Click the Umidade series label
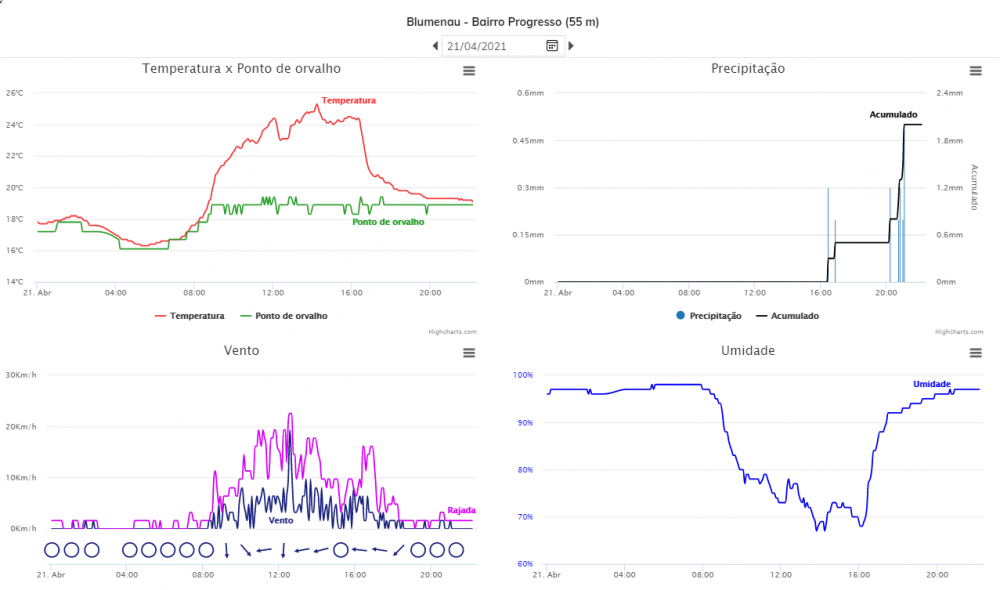The height and width of the screenshot is (590, 1000). [x=931, y=384]
